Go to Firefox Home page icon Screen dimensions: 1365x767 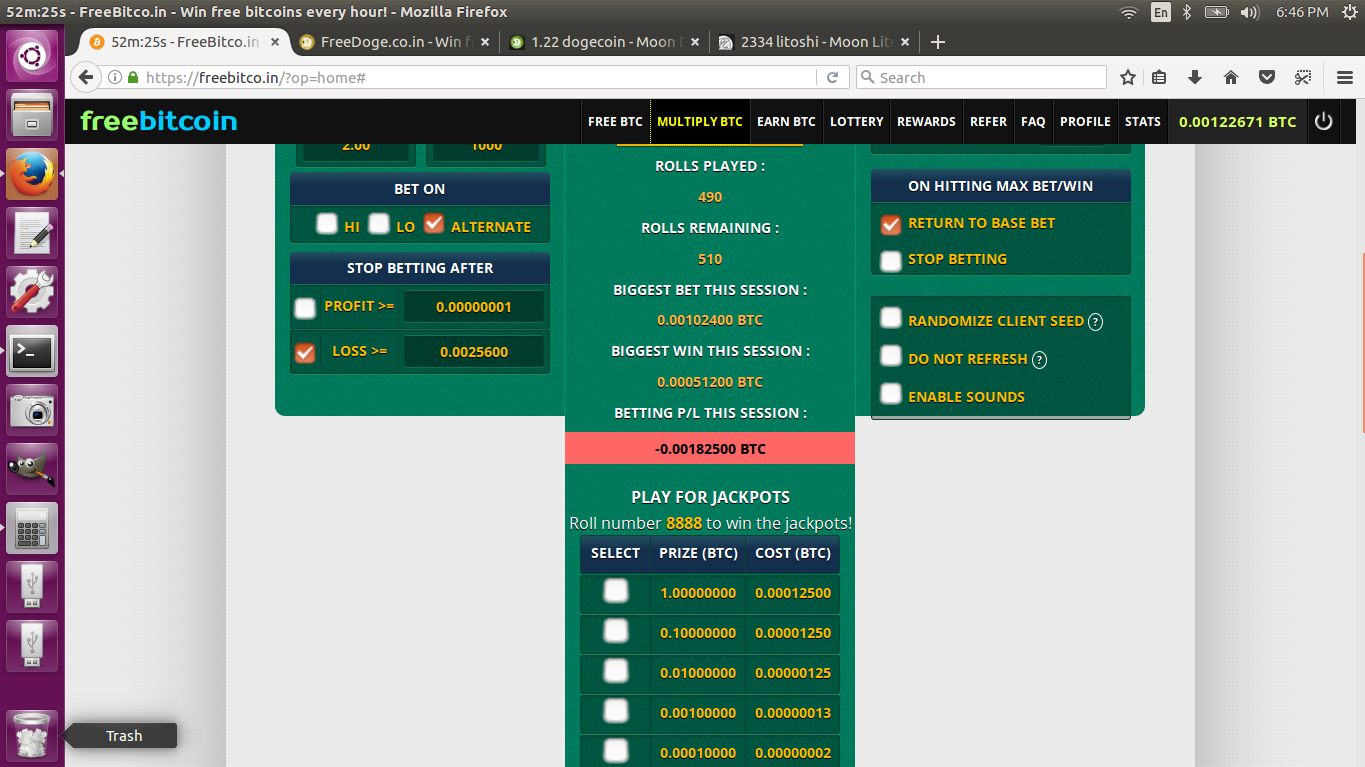pos(1231,77)
